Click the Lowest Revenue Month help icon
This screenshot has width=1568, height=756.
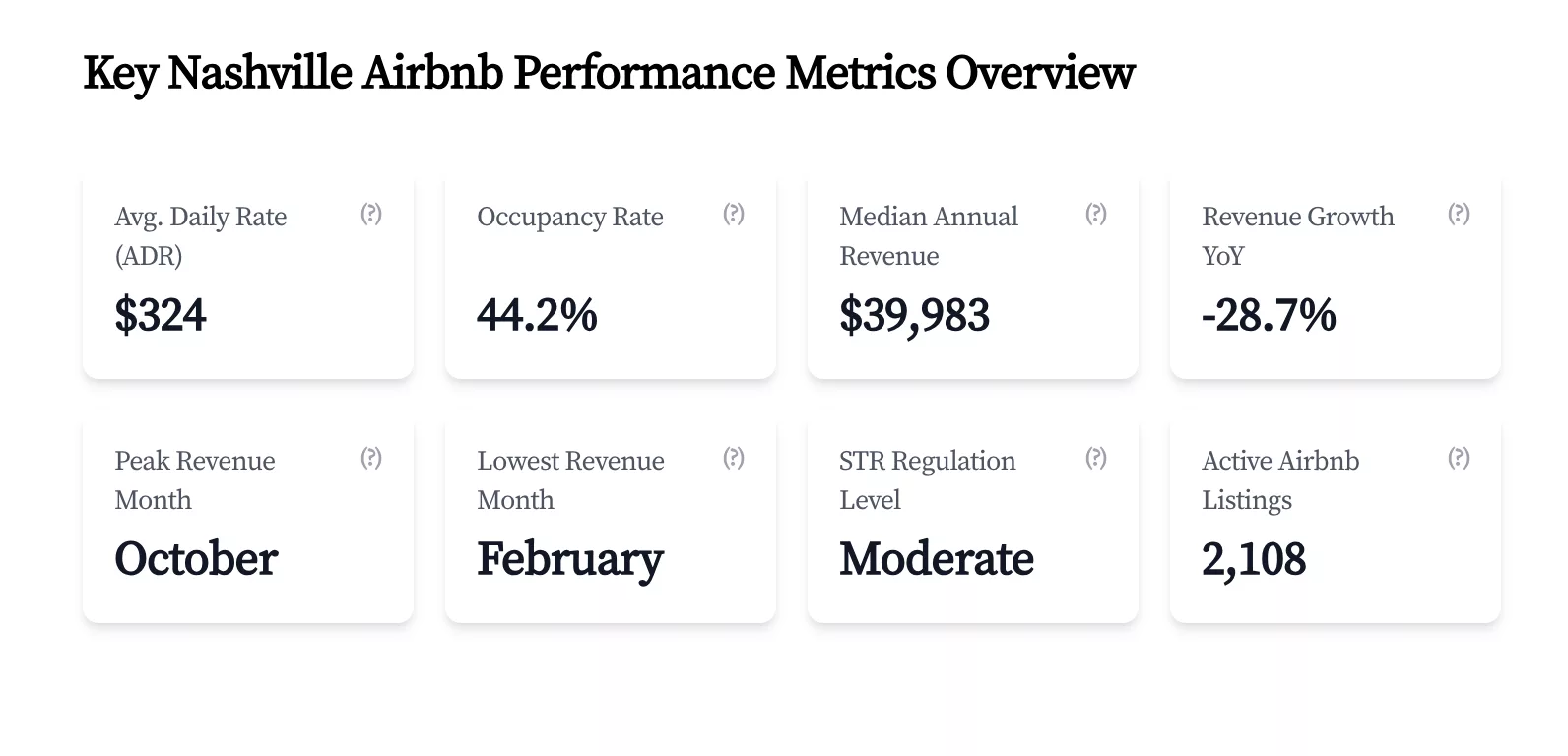[733, 457]
